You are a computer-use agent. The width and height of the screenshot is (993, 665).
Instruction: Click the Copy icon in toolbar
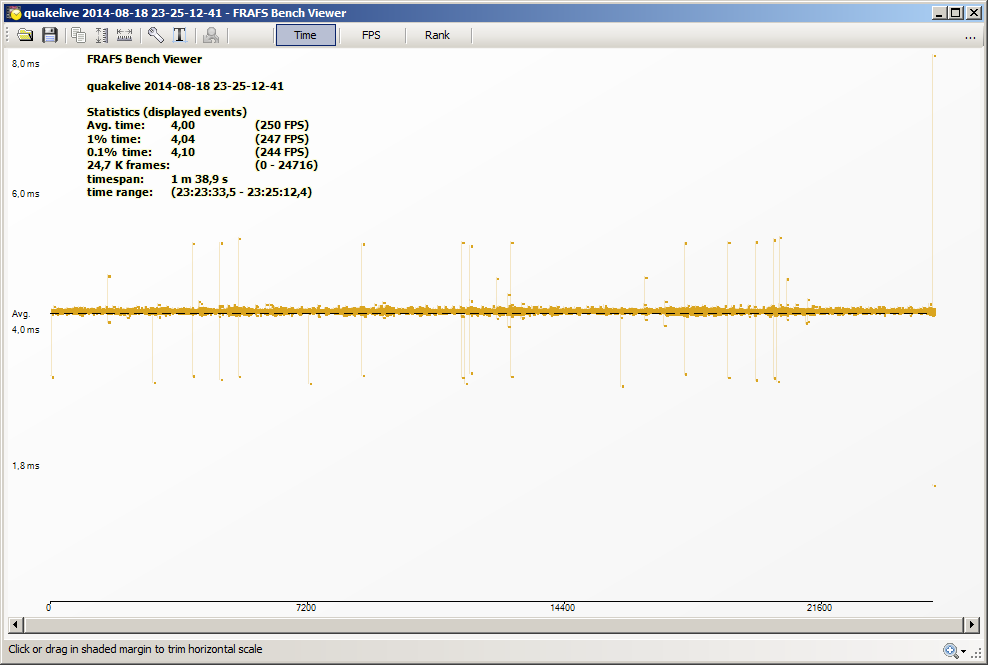78,35
